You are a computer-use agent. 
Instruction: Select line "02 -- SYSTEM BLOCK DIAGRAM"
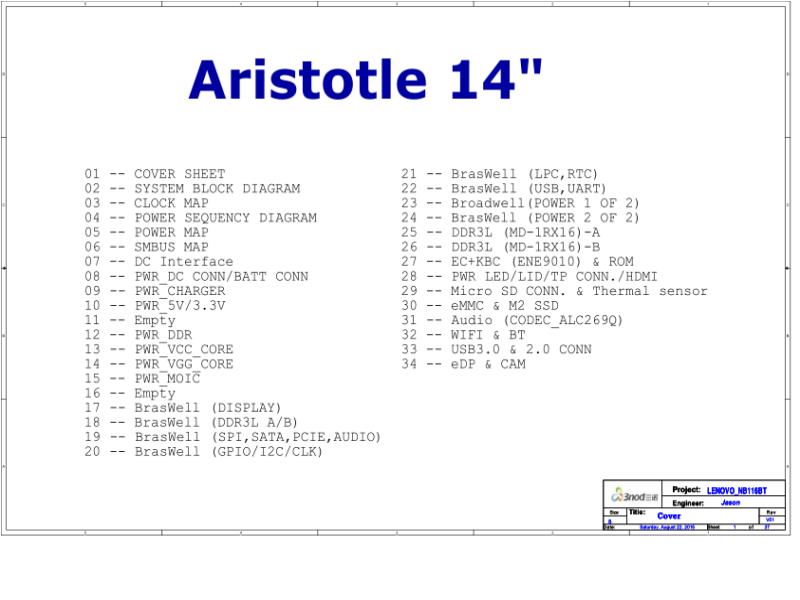tap(192, 189)
